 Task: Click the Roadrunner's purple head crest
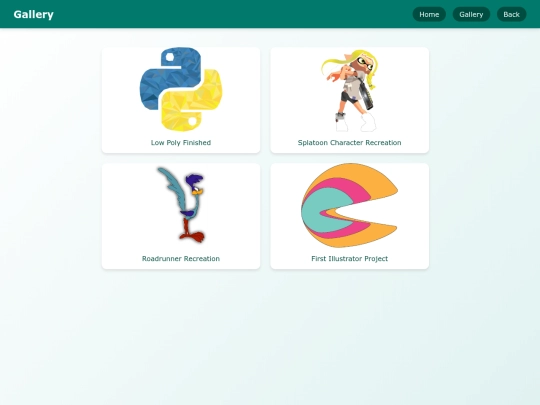194,180
